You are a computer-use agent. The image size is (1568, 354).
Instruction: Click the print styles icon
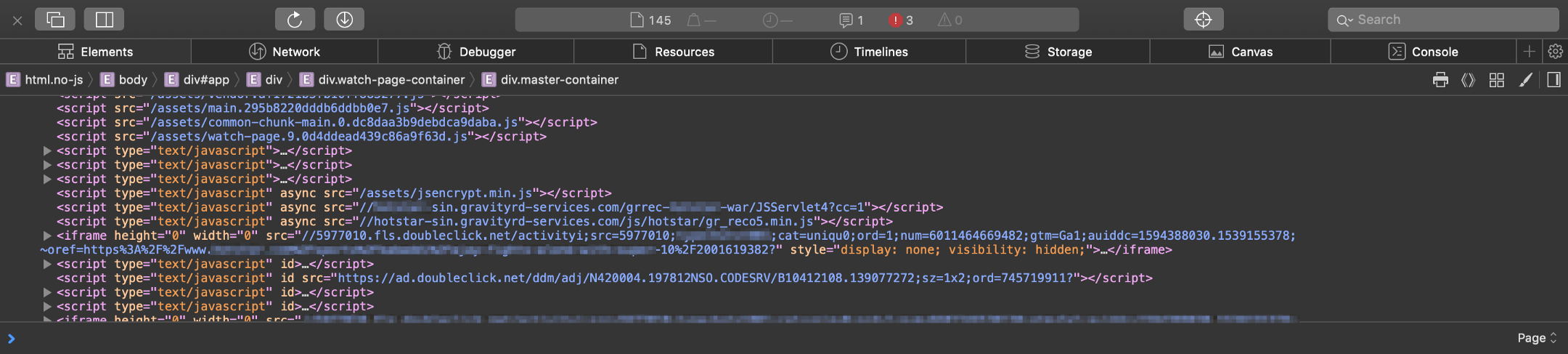click(x=1440, y=80)
